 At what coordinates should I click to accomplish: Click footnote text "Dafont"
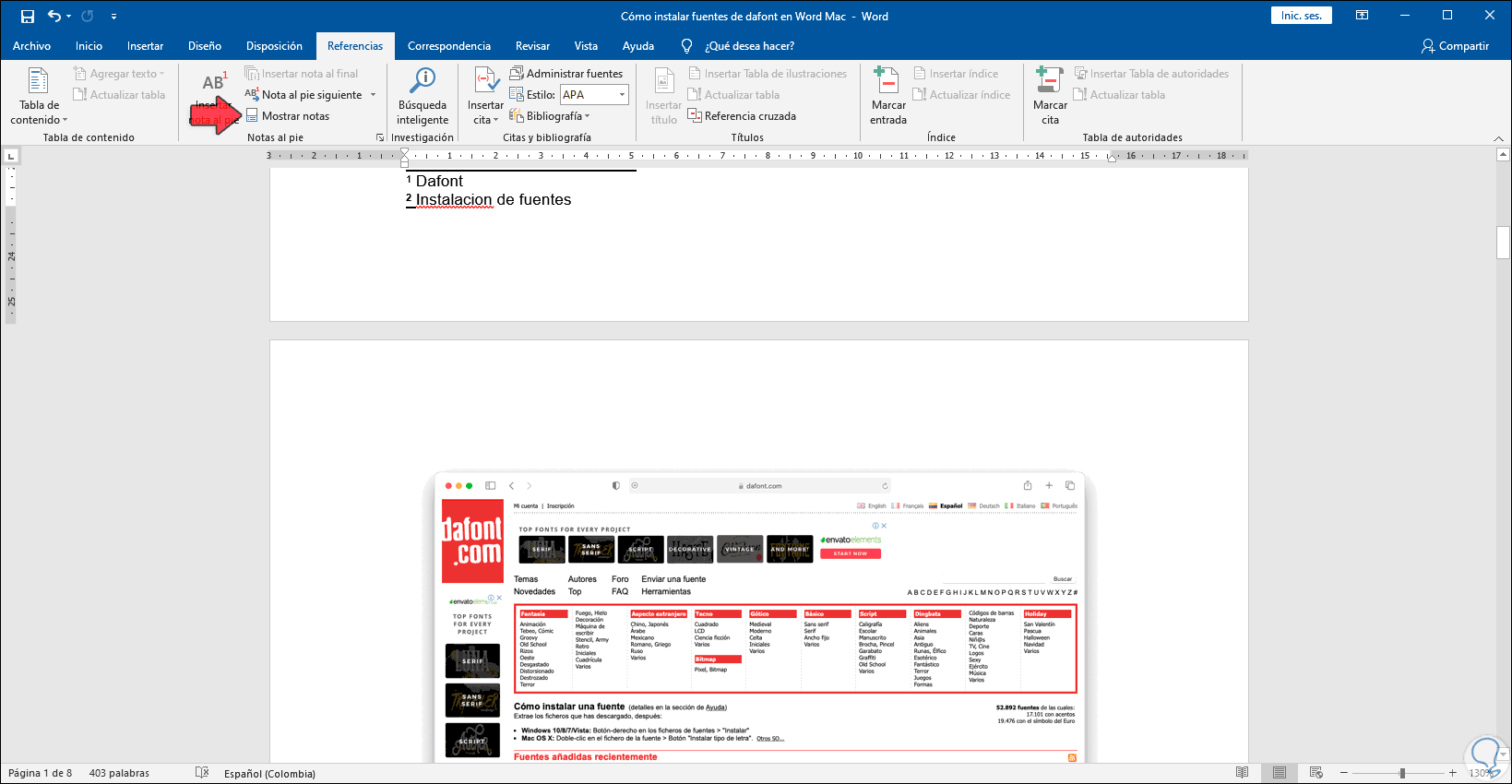[439, 181]
